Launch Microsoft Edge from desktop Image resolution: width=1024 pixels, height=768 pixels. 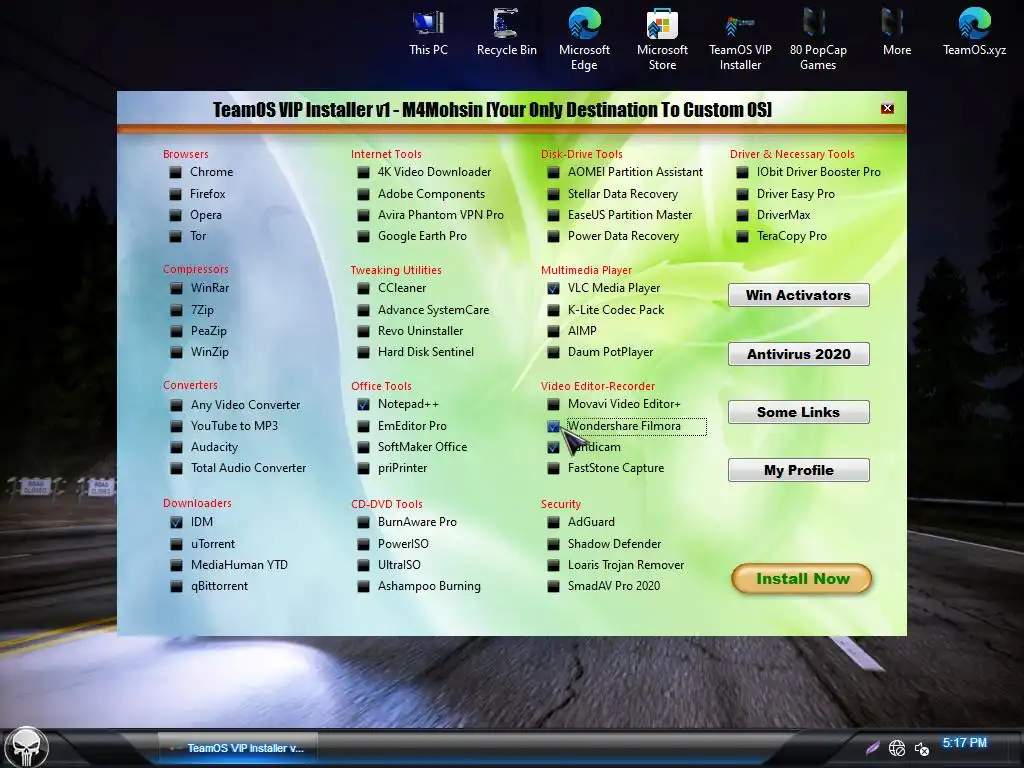(x=584, y=39)
